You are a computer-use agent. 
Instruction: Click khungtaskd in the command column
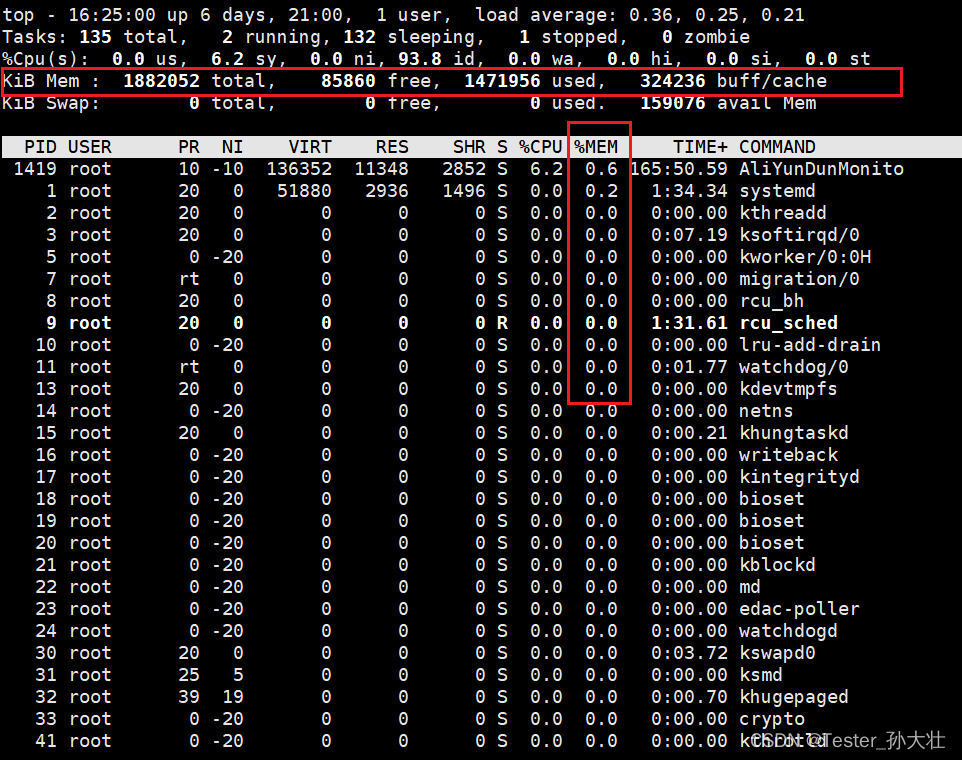click(793, 433)
